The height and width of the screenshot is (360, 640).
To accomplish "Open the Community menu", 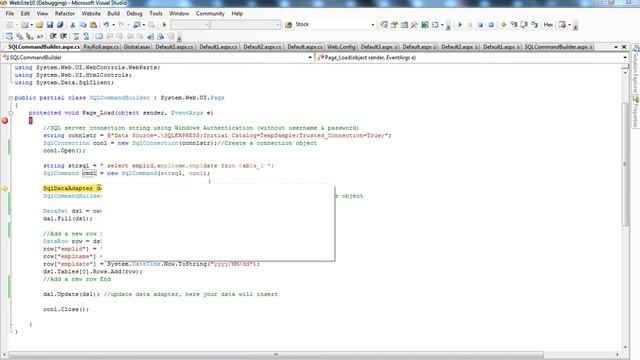I will point(210,13).
